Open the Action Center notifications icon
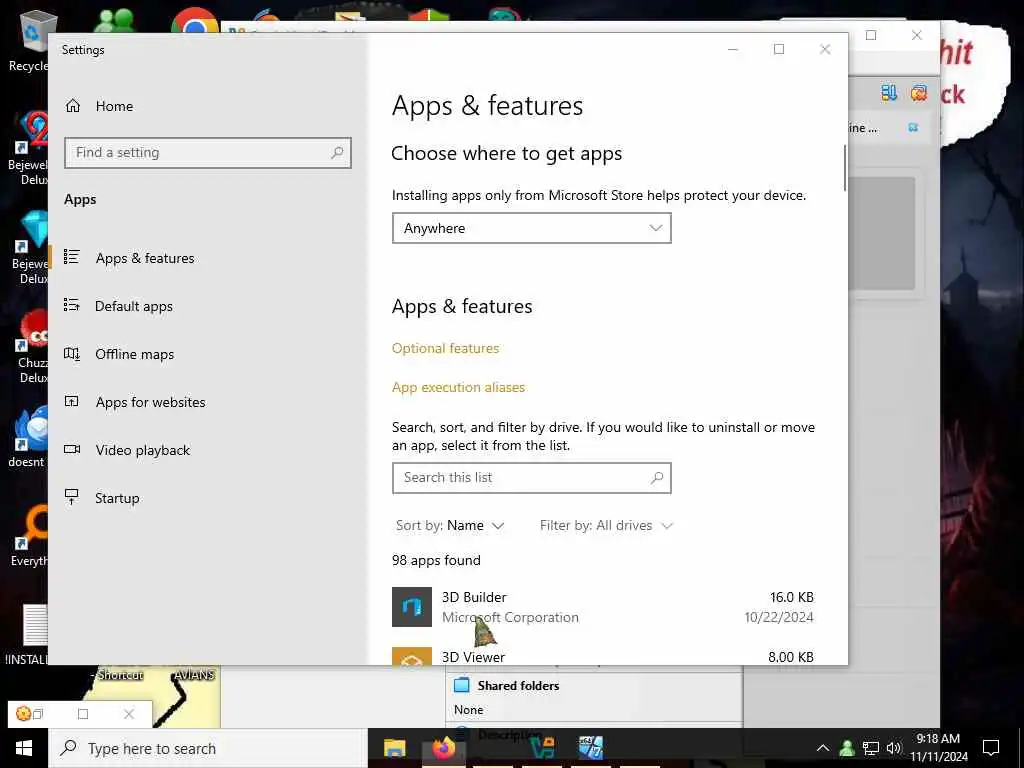1024x768 pixels. tap(991, 748)
